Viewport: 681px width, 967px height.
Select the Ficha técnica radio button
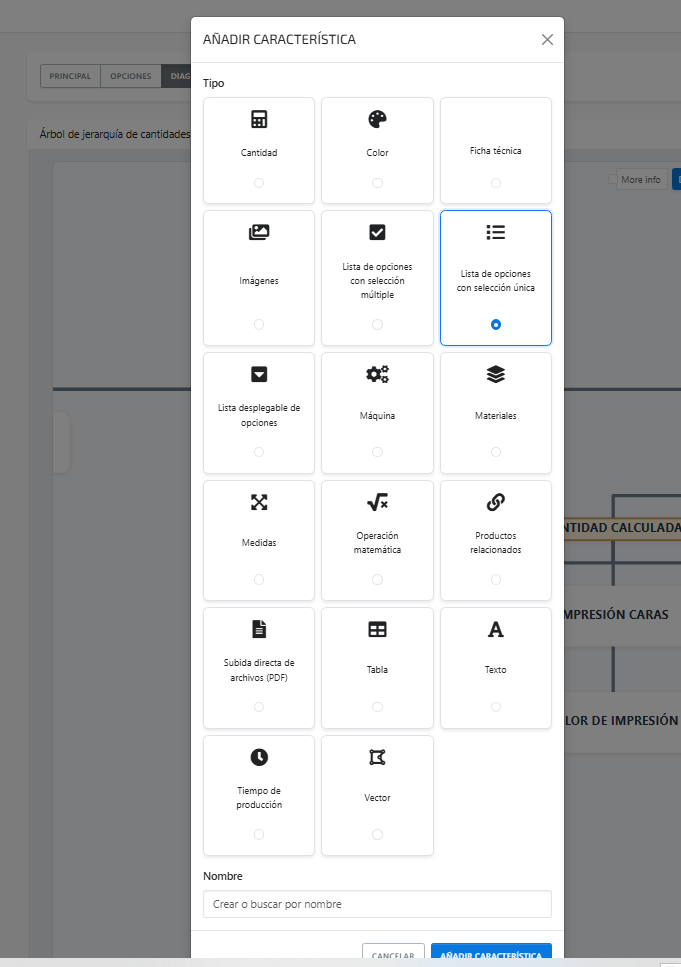pyautogui.click(x=496, y=183)
